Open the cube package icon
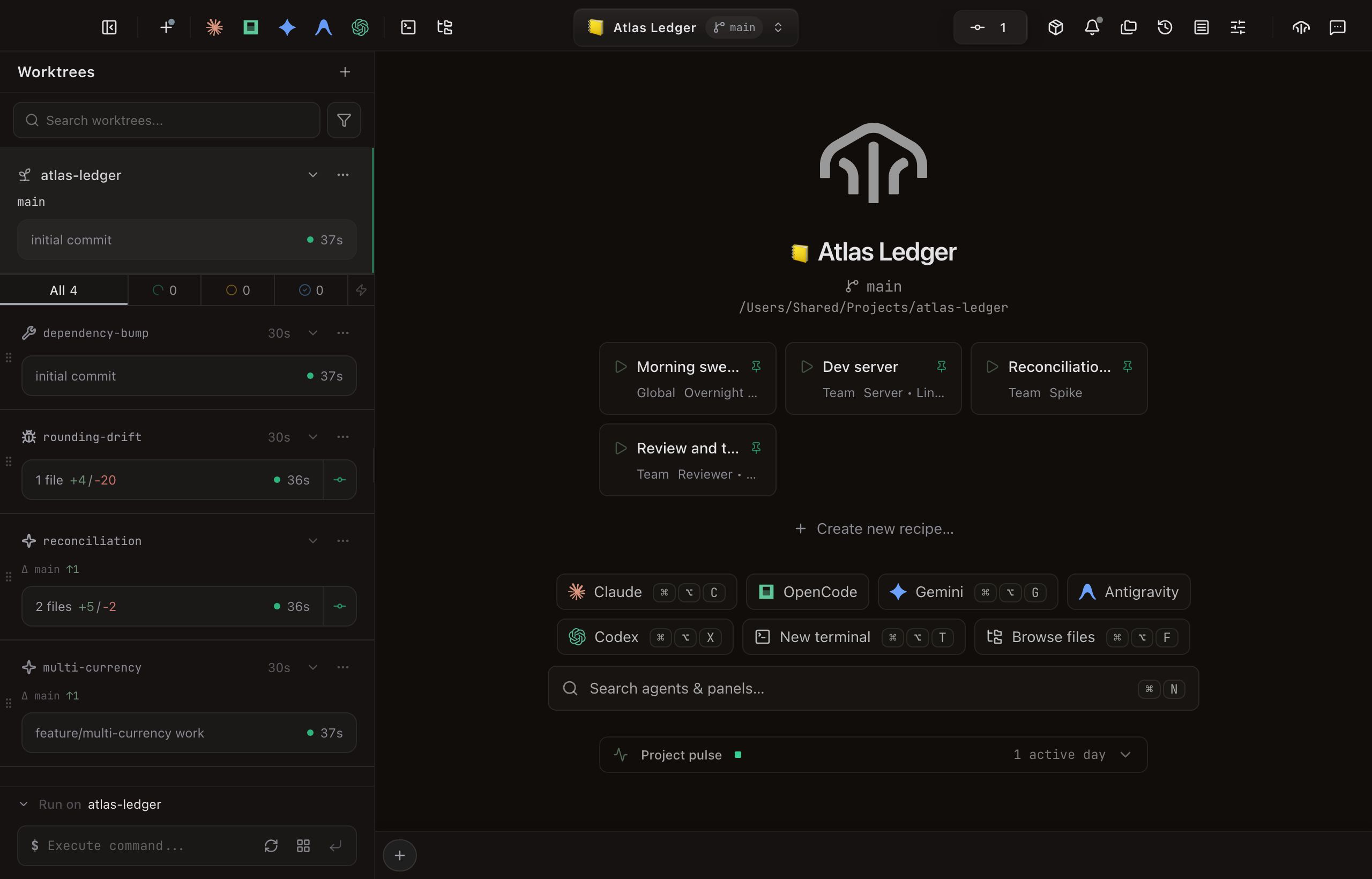The height and width of the screenshot is (879, 1372). pos(1055,27)
